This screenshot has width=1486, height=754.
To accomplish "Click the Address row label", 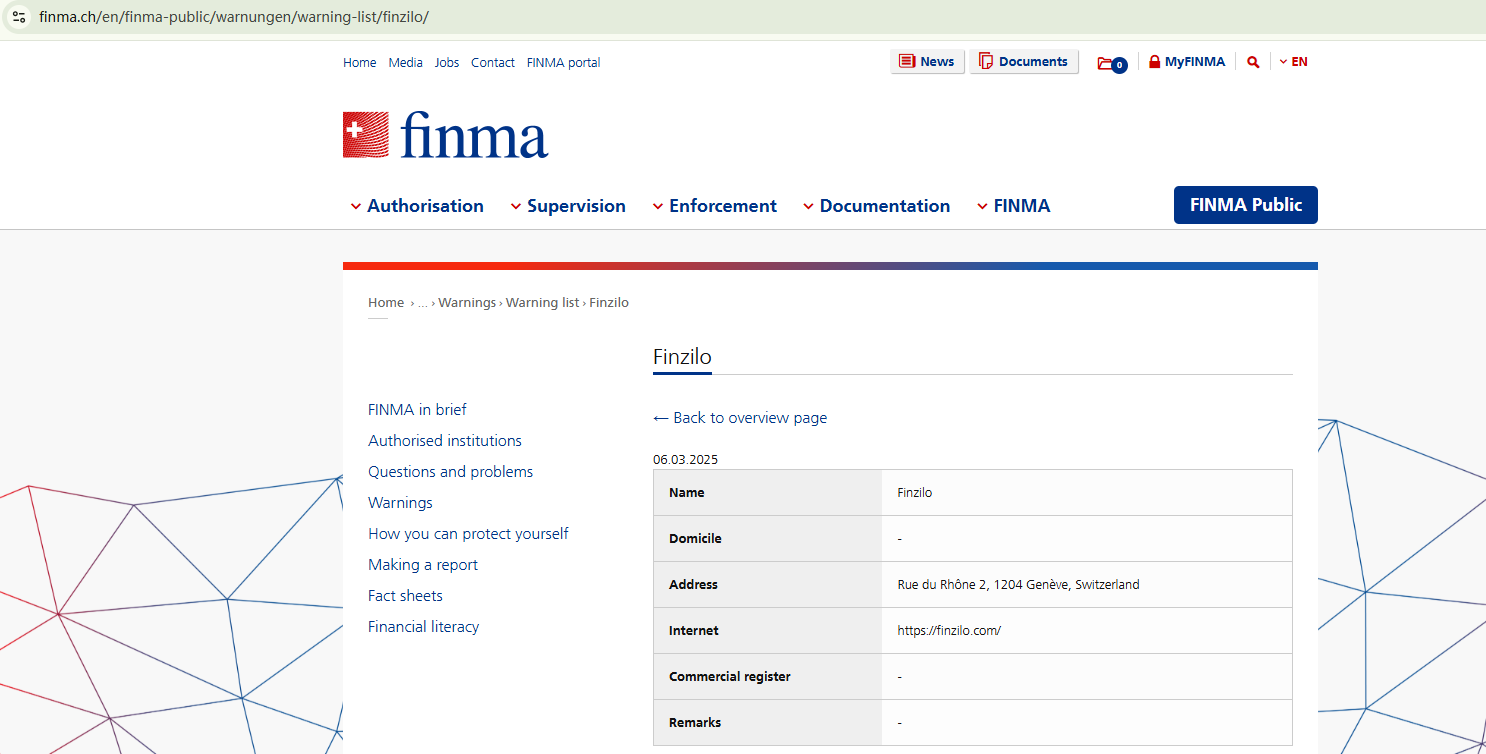I will click(x=693, y=585).
